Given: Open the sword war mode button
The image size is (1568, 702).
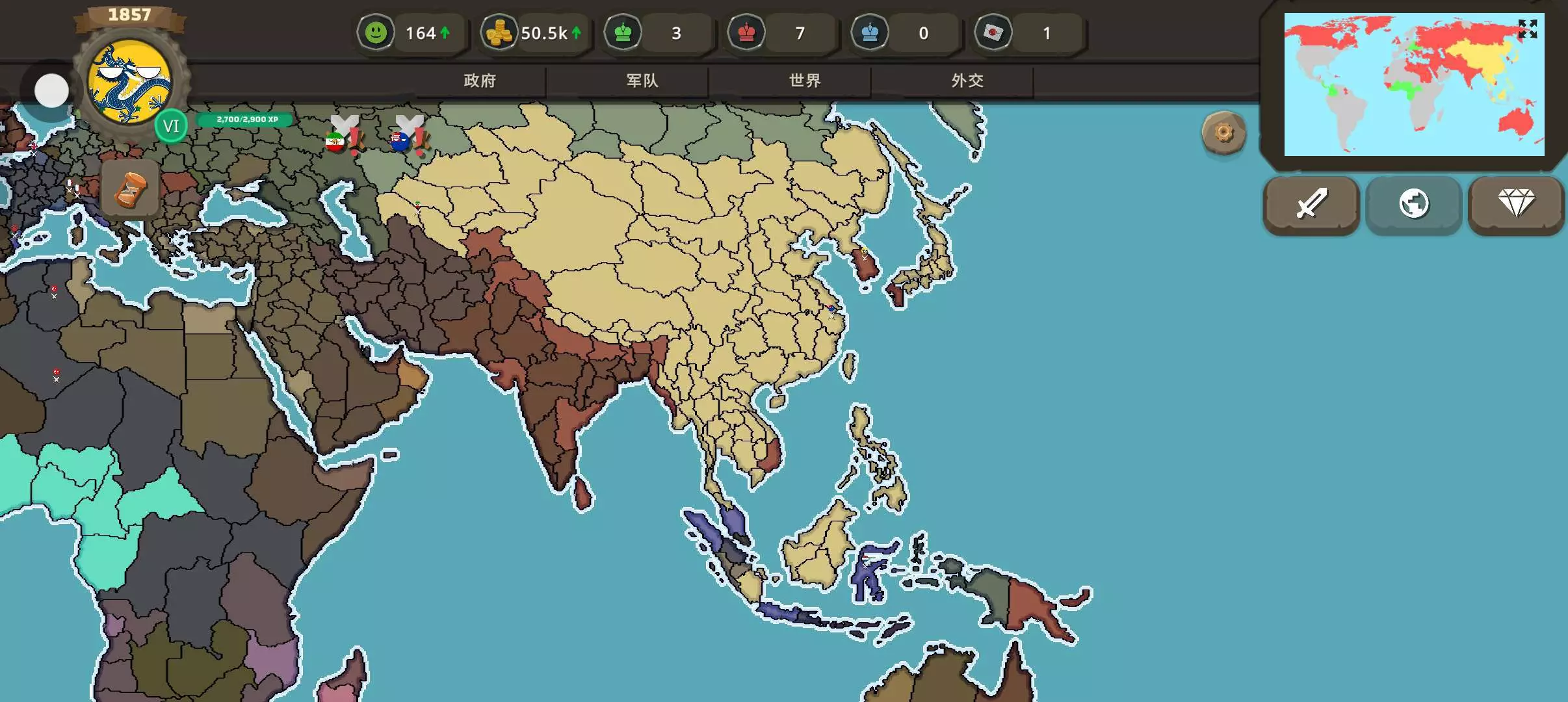Looking at the screenshot, I should [x=1311, y=204].
